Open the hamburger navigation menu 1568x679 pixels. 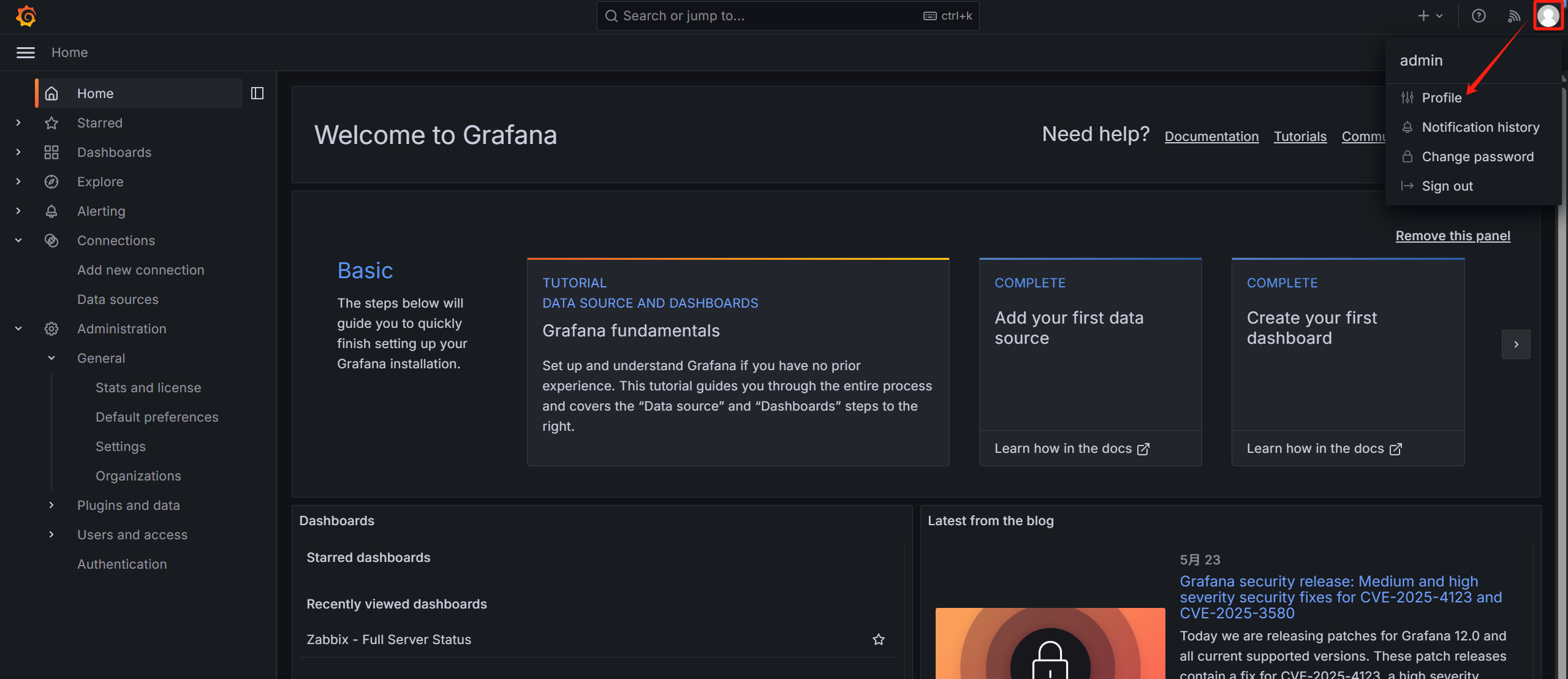tap(25, 53)
